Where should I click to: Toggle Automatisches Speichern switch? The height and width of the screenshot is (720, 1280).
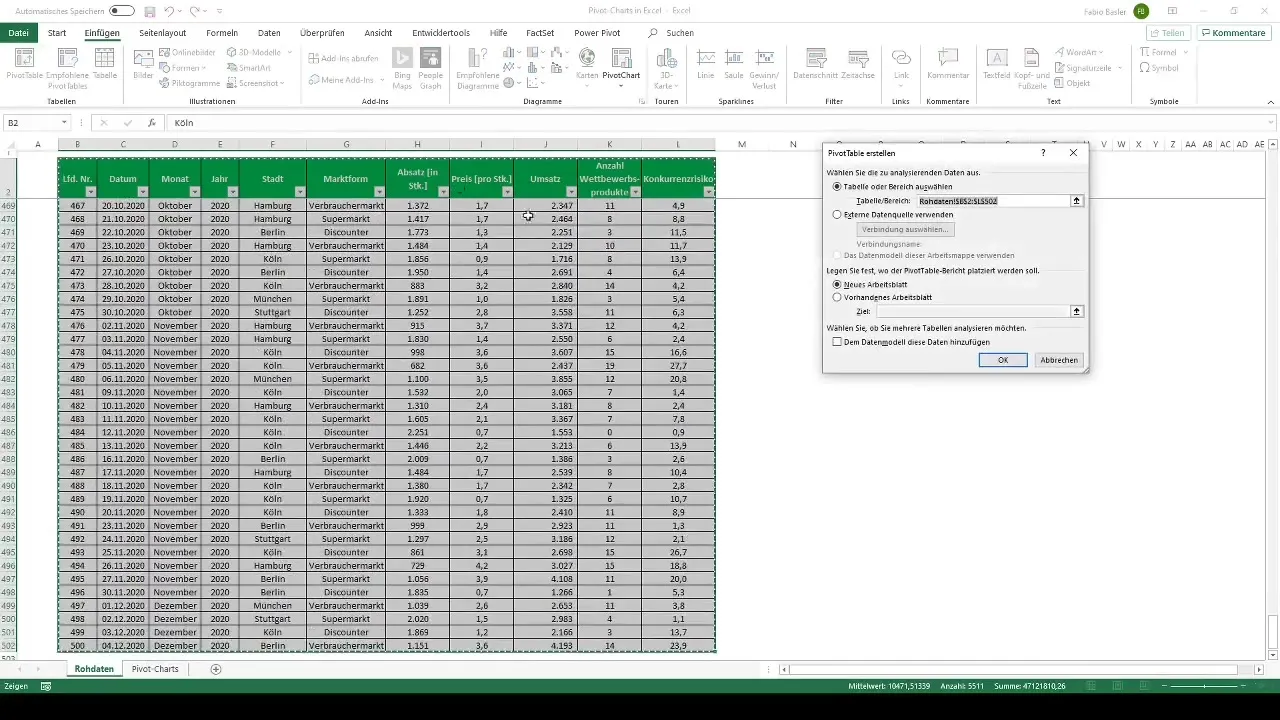coord(122,11)
